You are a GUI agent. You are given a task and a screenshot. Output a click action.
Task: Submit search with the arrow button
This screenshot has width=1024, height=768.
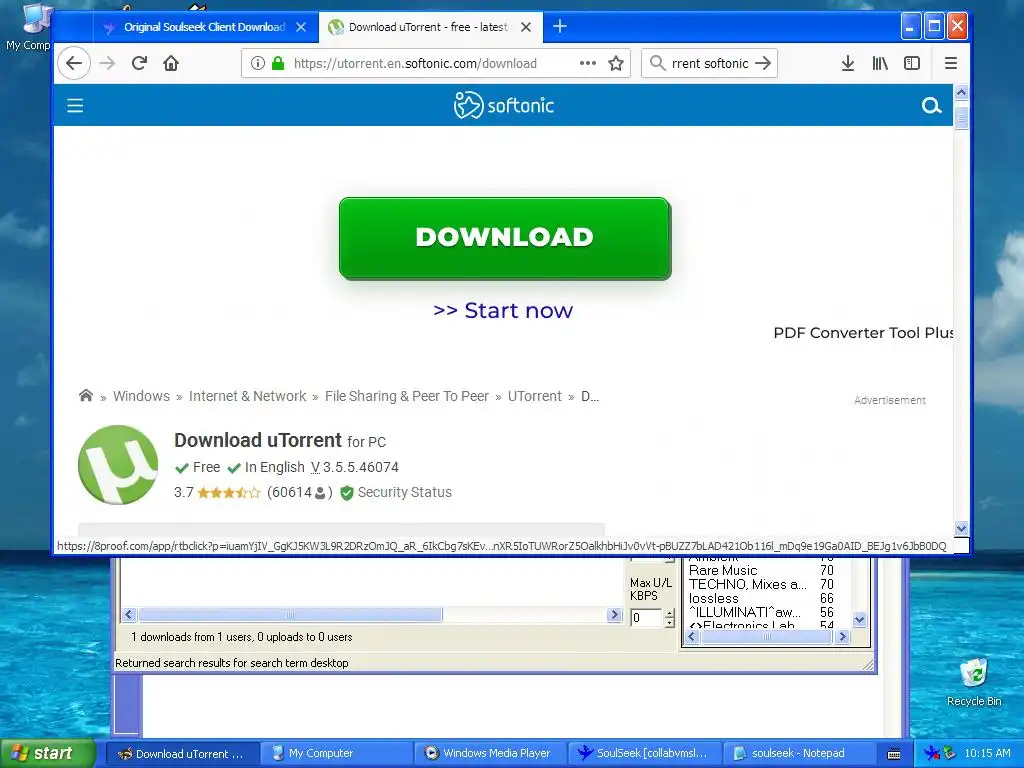click(763, 63)
